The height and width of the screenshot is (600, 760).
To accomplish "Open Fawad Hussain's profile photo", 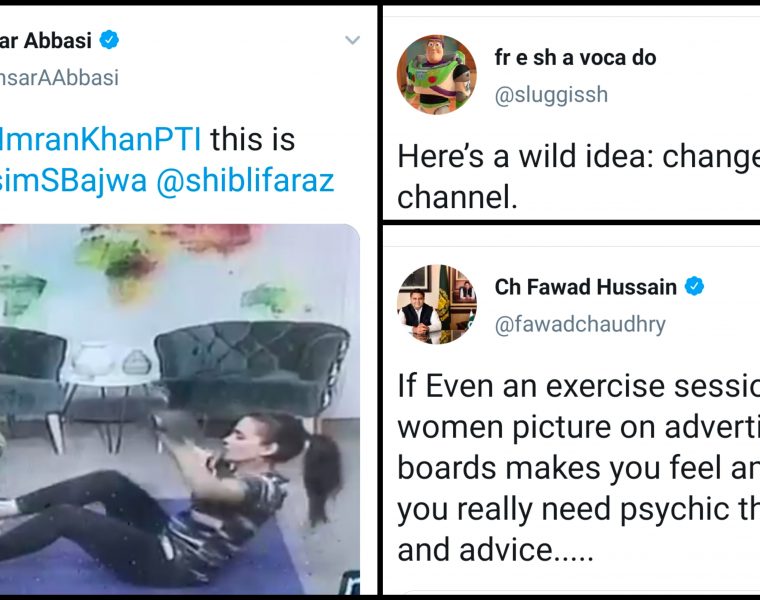I will [x=436, y=304].
